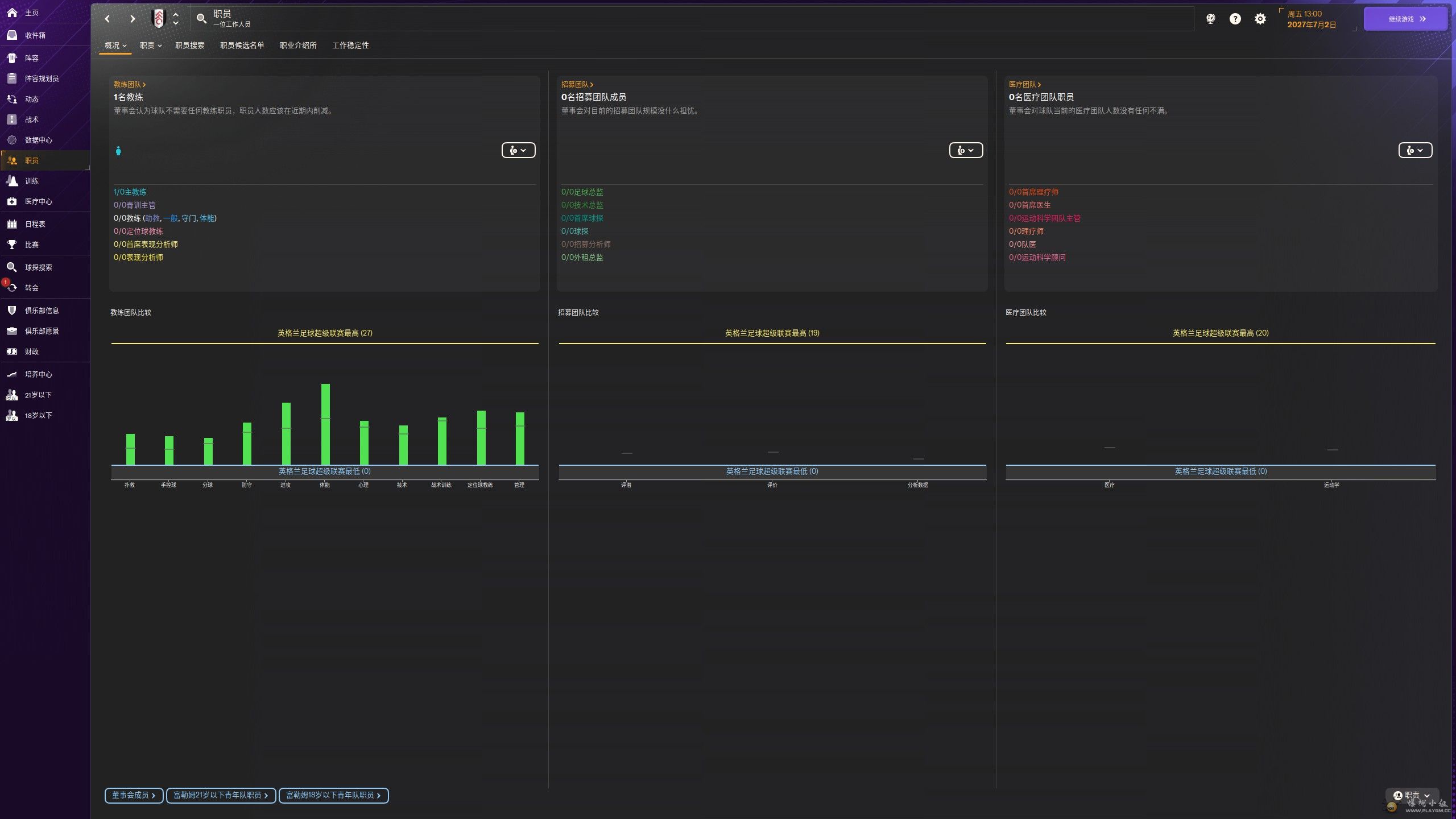Click the 1/0主教练 link
This screenshot has width=1456, height=819.
point(130,192)
